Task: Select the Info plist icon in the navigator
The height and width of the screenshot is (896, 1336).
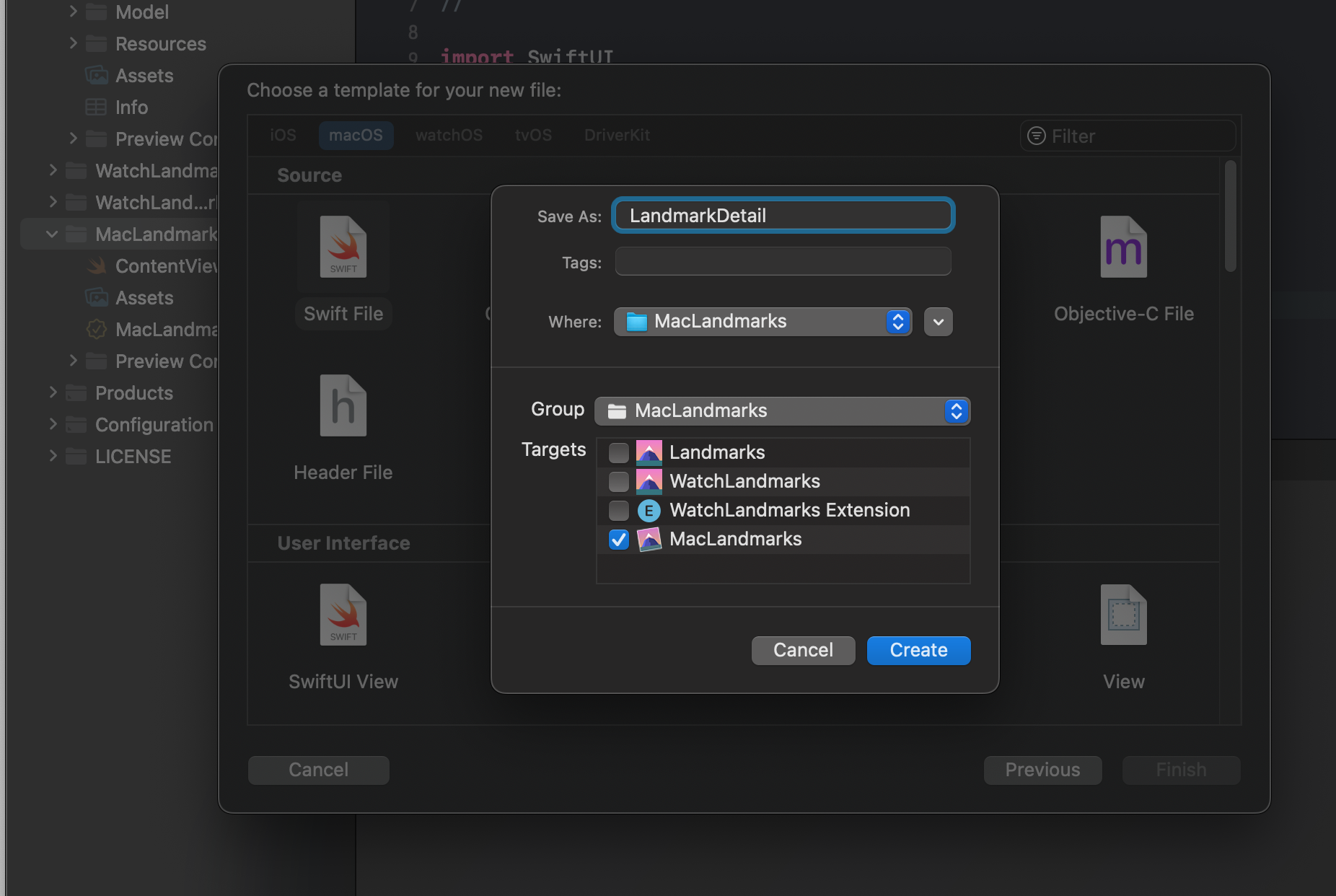Action: (96, 107)
